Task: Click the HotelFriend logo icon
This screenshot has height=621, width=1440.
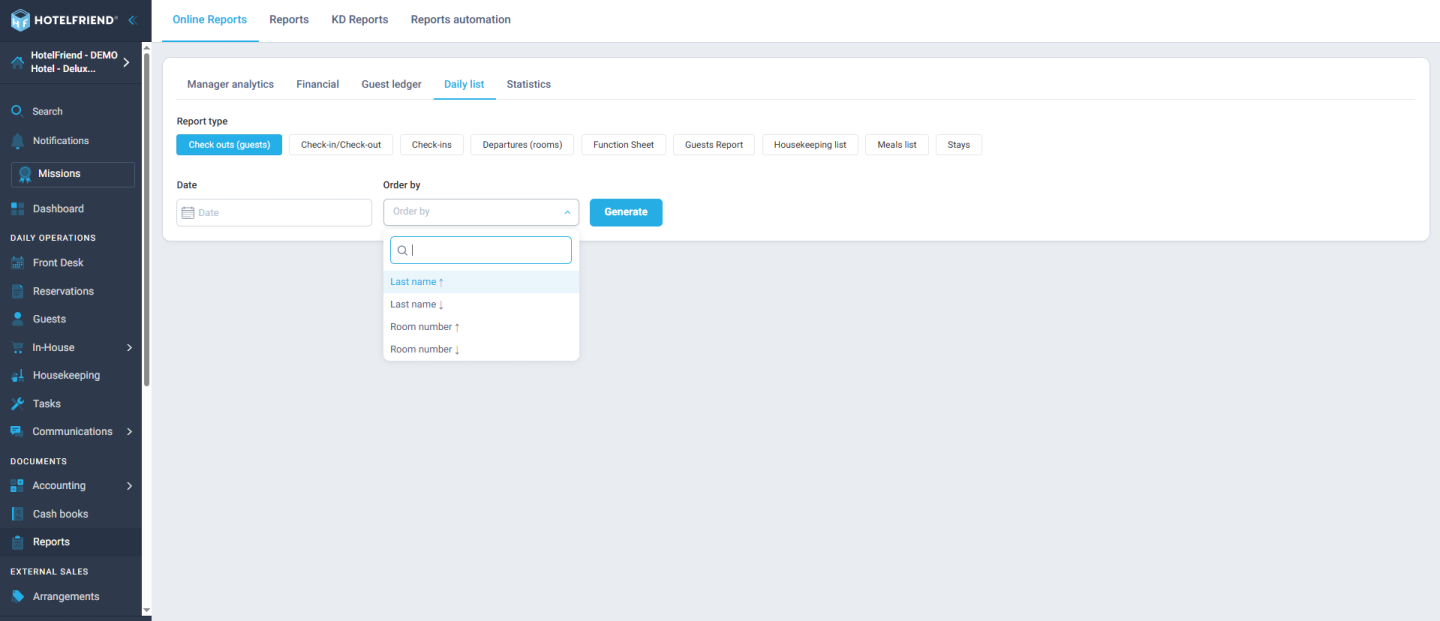Action: [20, 20]
